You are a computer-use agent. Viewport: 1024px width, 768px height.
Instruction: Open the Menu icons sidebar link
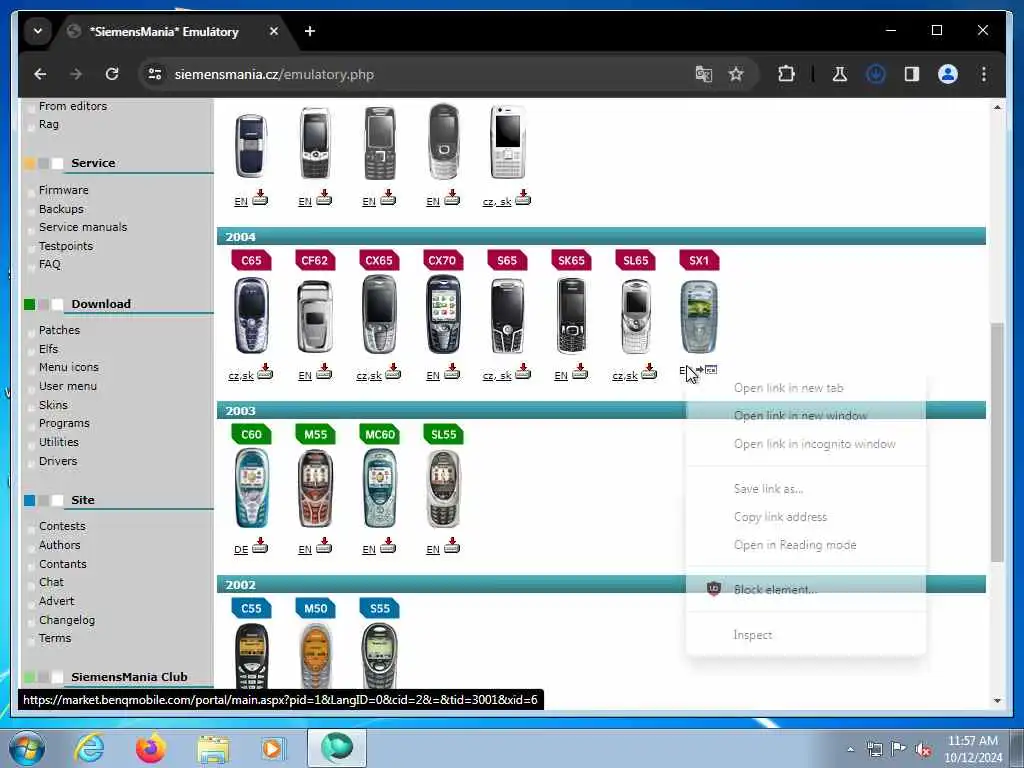click(69, 367)
